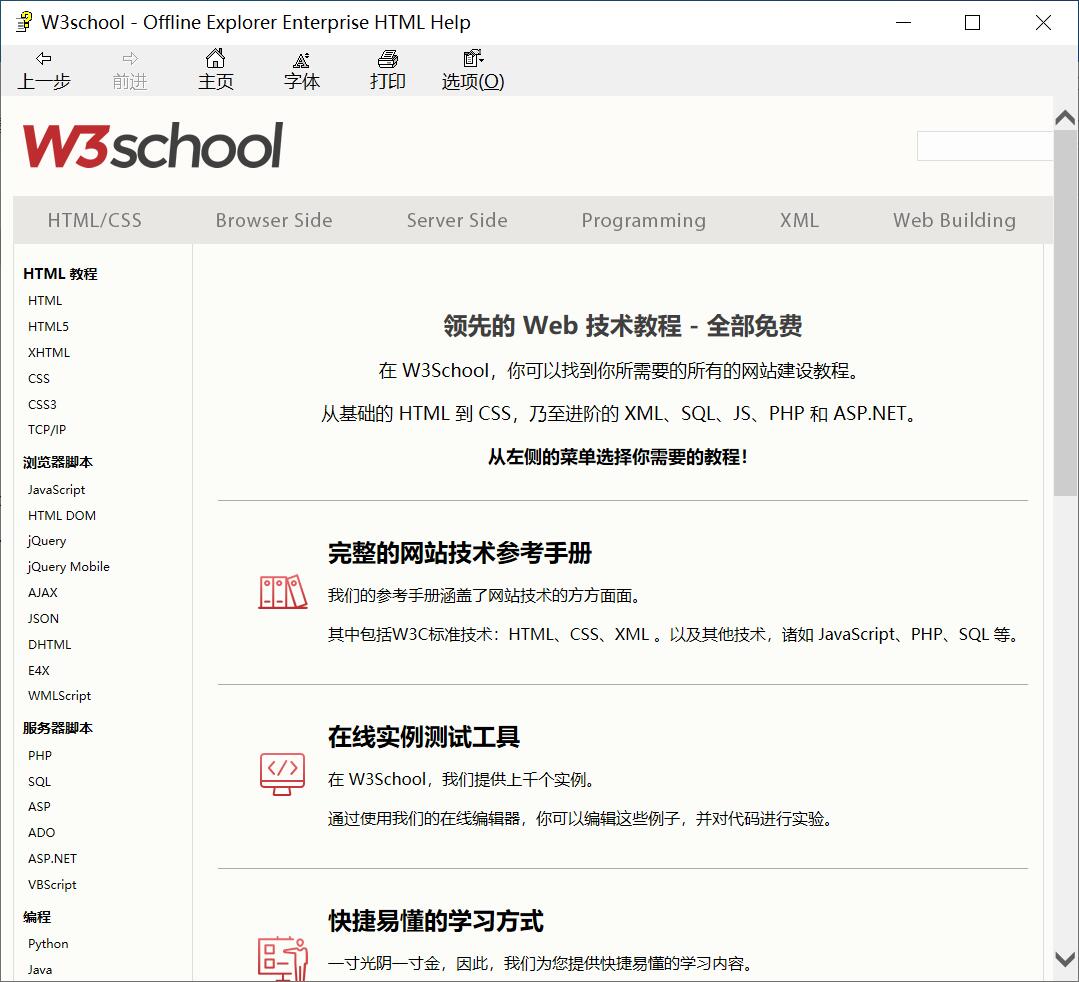This screenshot has height=982, width=1079.
Task: Open the ASP.NET tutorial link in sidebar
Action: click(52, 859)
